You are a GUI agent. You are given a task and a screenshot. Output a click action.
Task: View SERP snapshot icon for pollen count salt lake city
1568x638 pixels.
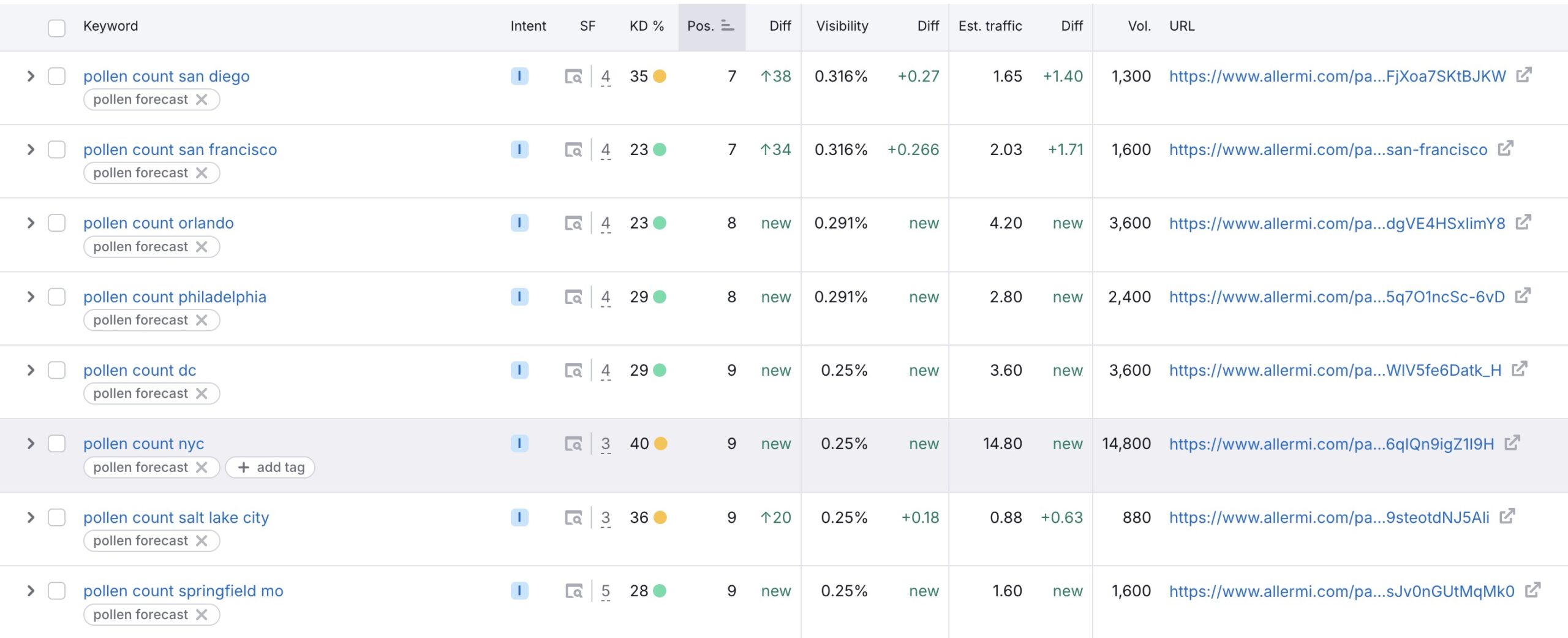tap(573, 518)
